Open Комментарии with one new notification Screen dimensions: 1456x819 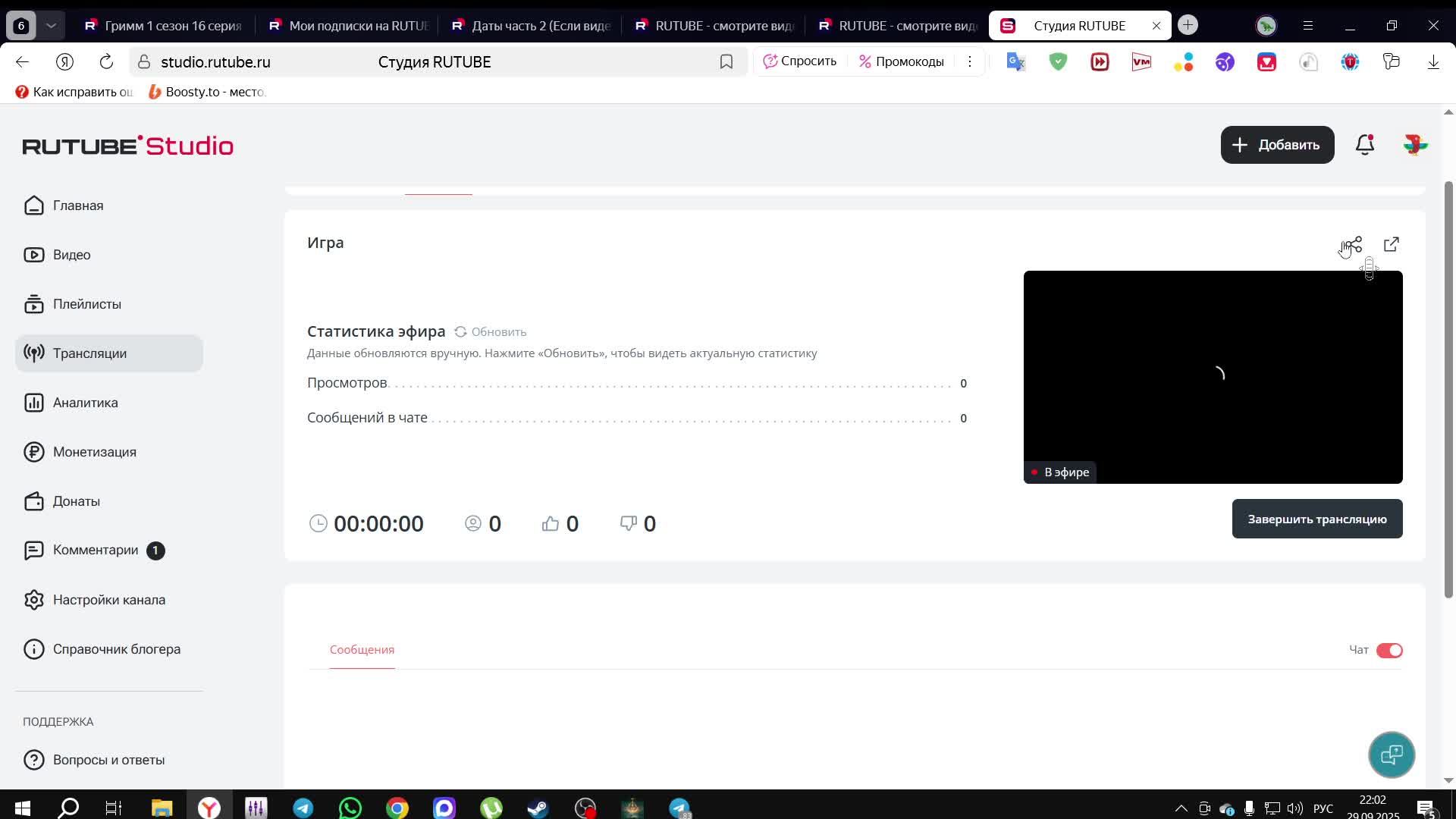coord(96,551)
